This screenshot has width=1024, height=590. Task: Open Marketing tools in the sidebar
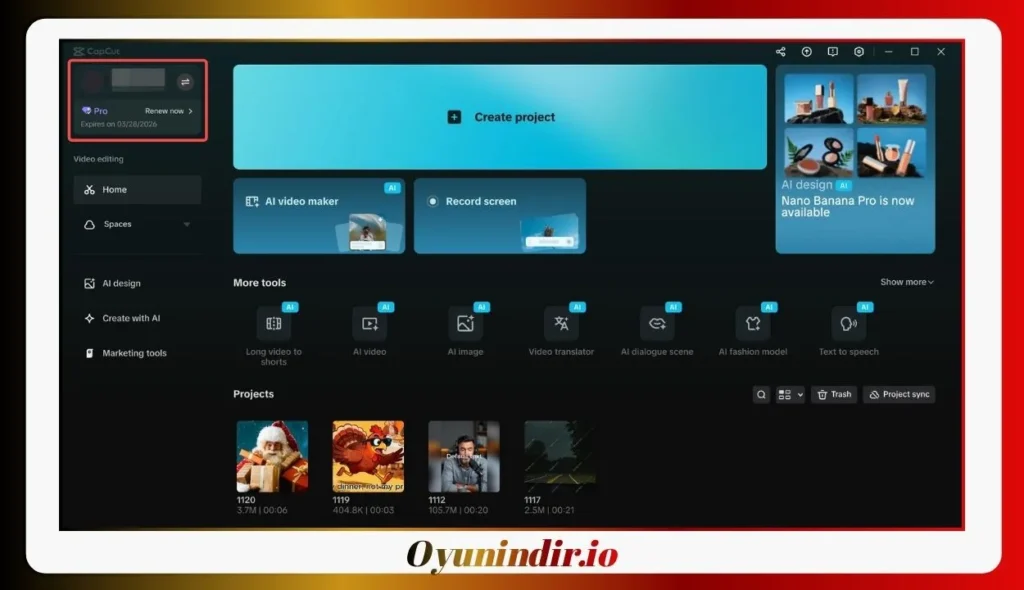137,353
